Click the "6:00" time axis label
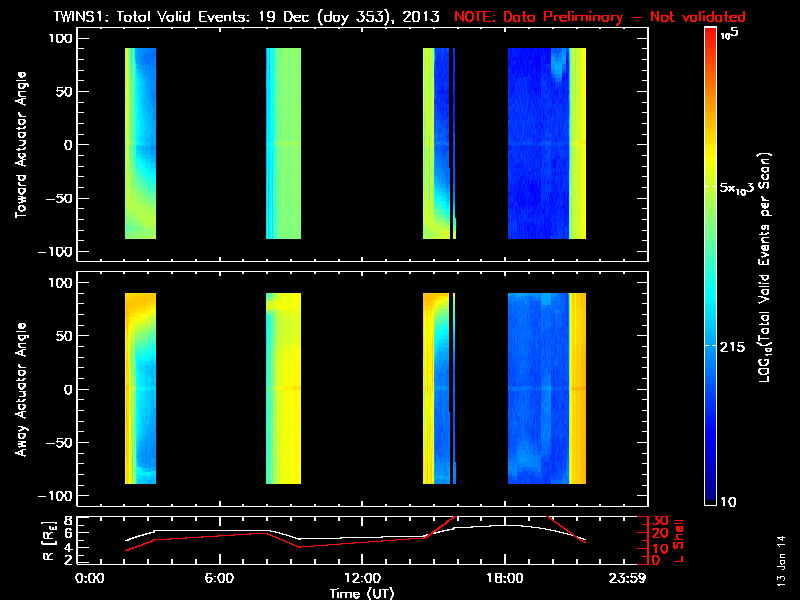 219,578
